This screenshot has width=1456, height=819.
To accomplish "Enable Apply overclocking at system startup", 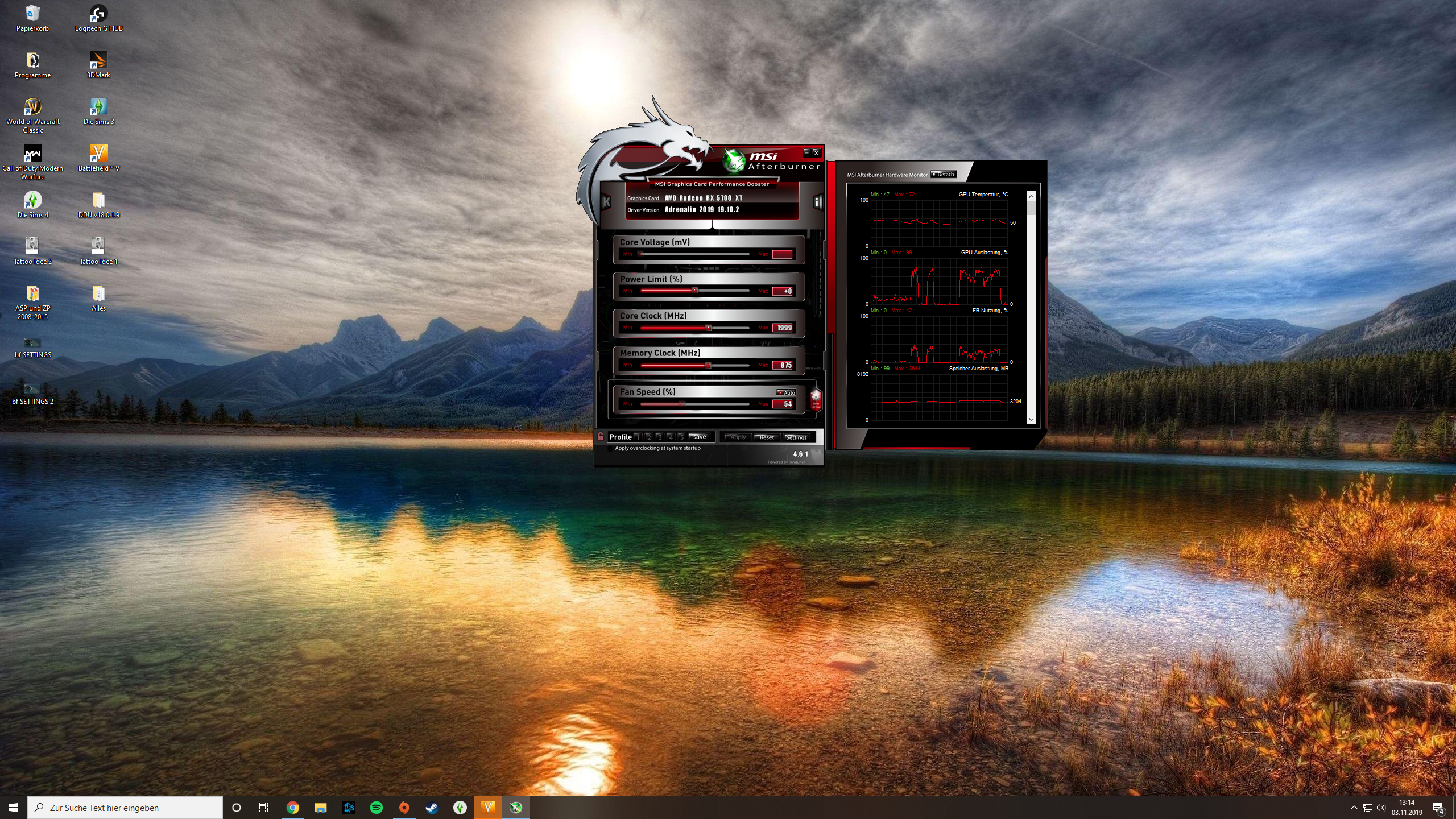I will tap(610, 448).
